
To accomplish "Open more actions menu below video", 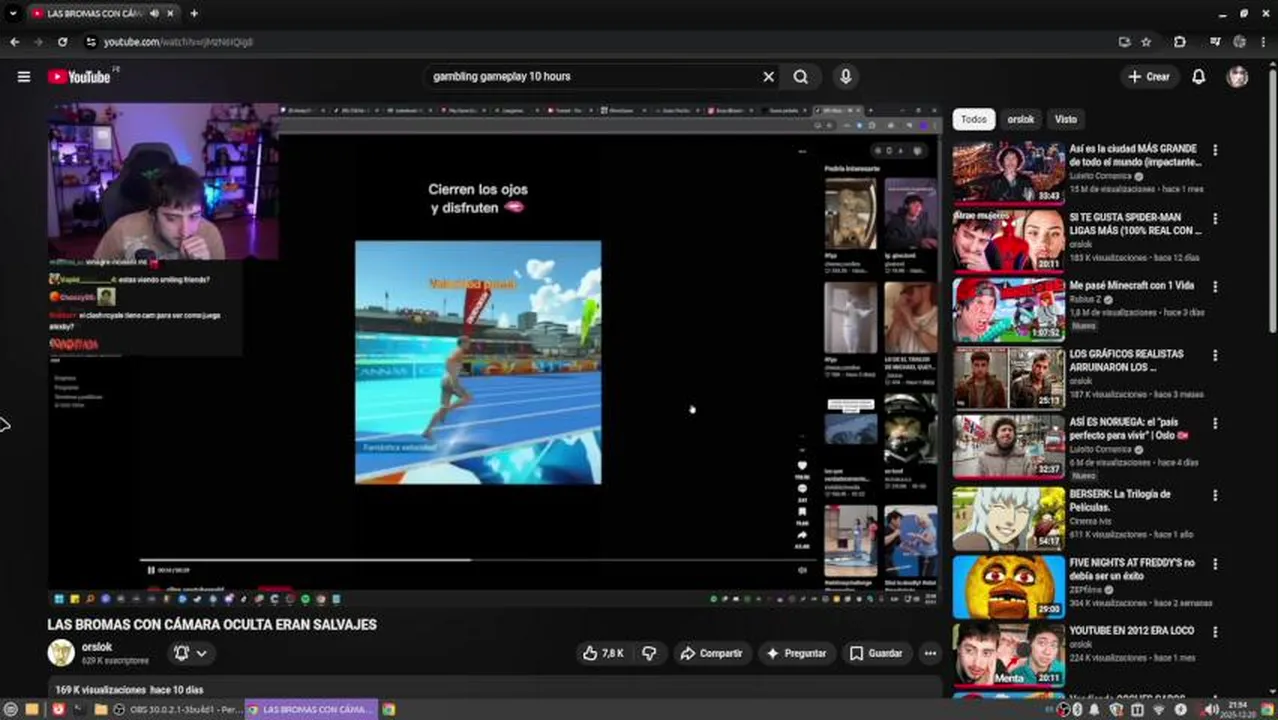I will click(x=930, y=653).
